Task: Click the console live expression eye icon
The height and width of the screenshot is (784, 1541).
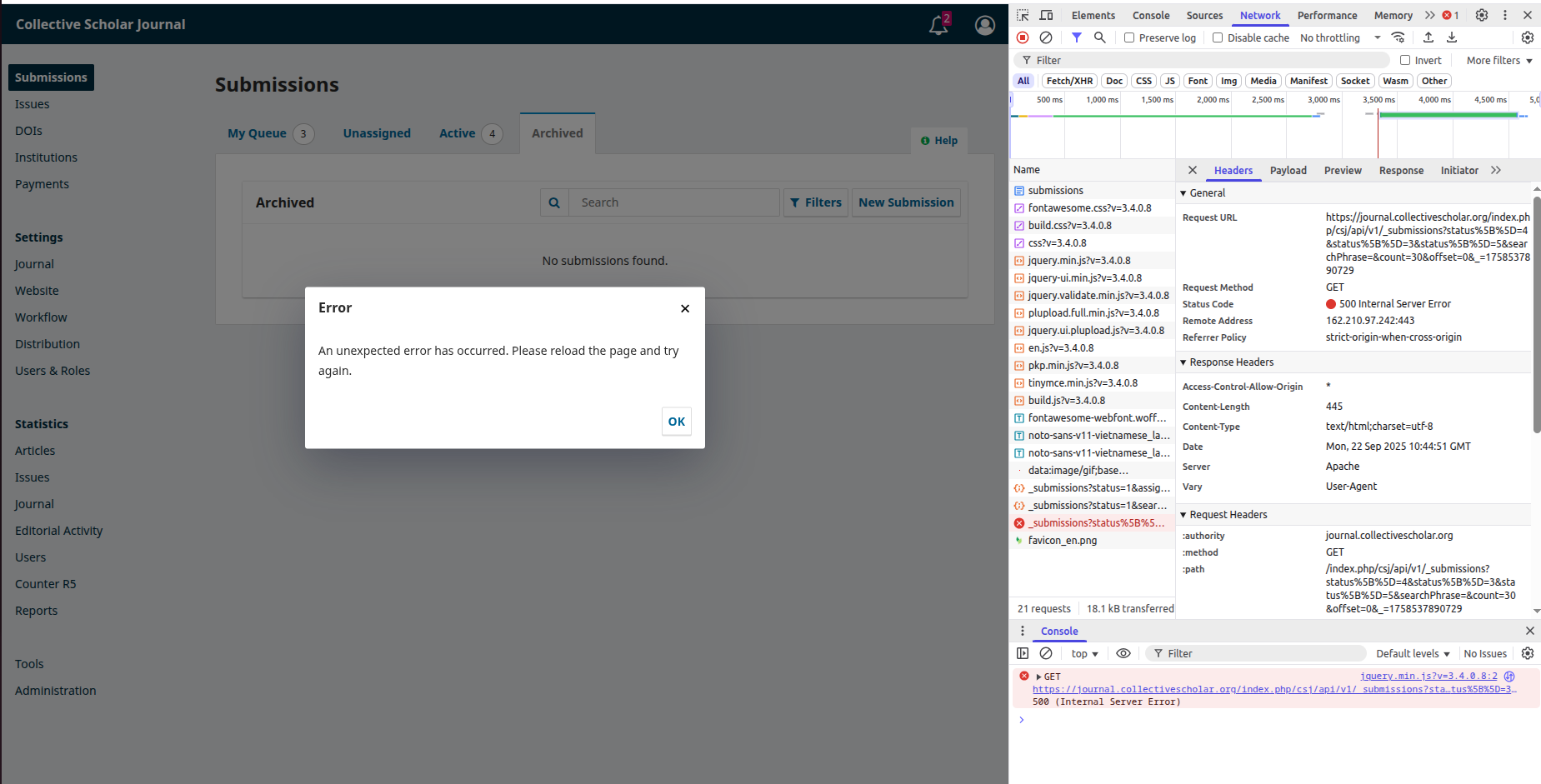Action: pyautogui.click(x=1123, y=653)
